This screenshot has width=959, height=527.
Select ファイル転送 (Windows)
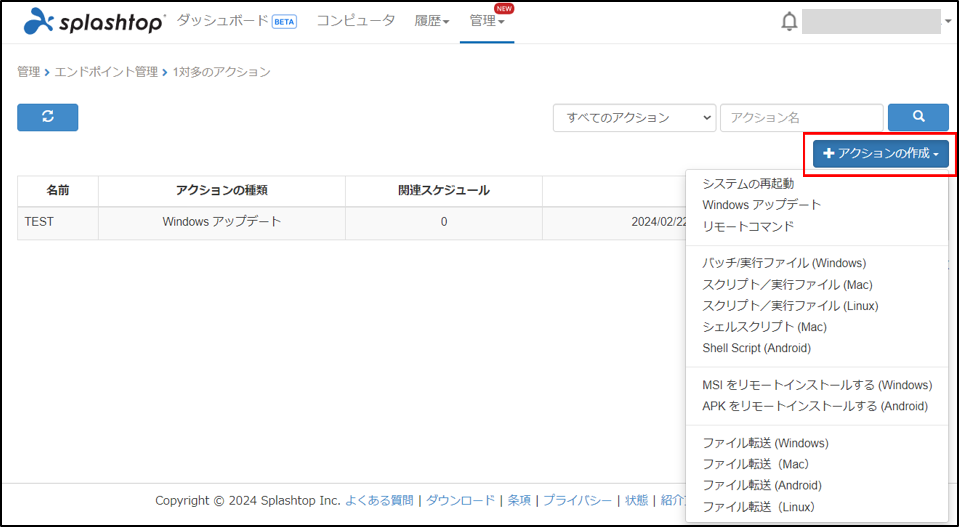[765, 443]
